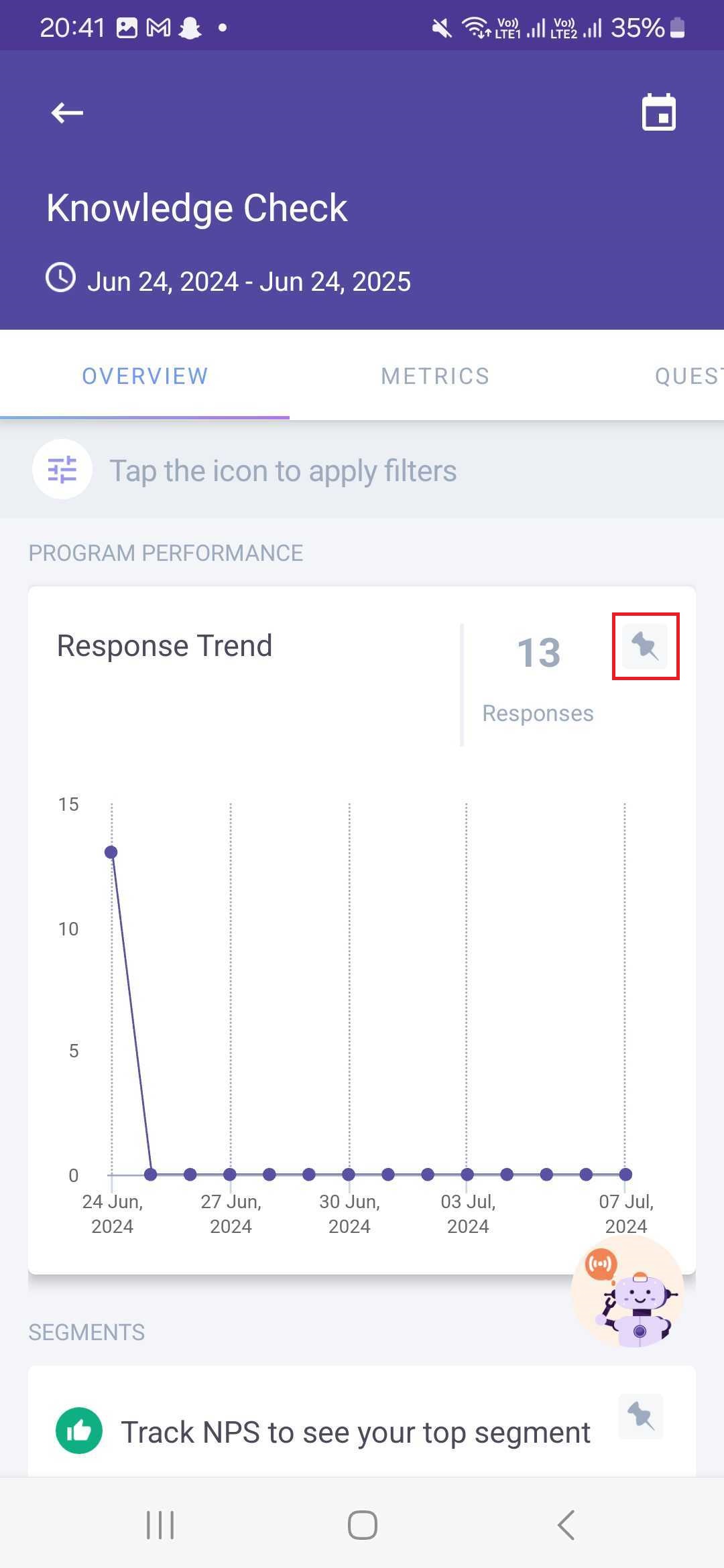Image resolution: width=724 pixels, height=1568 pixels.
Task: Tap 'Tap the icon to apply filters' text
Action: [283, 470]
